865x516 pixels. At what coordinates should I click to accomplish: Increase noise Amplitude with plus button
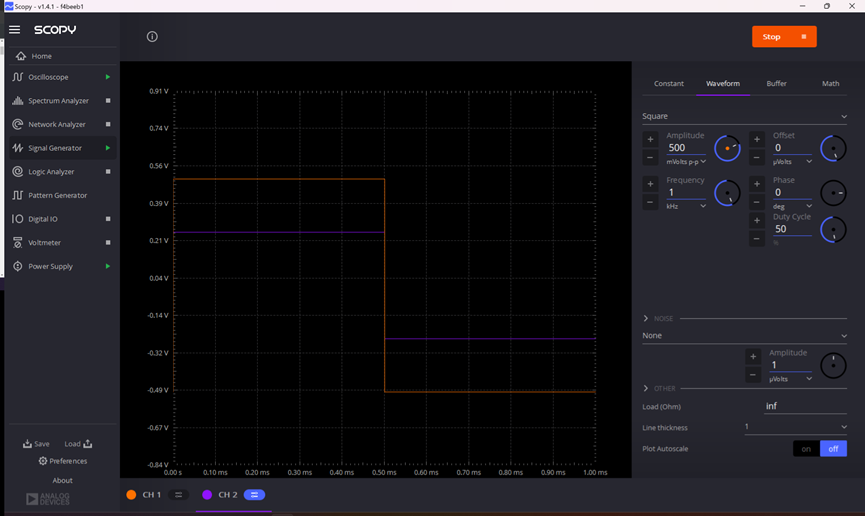coord(753,357)
